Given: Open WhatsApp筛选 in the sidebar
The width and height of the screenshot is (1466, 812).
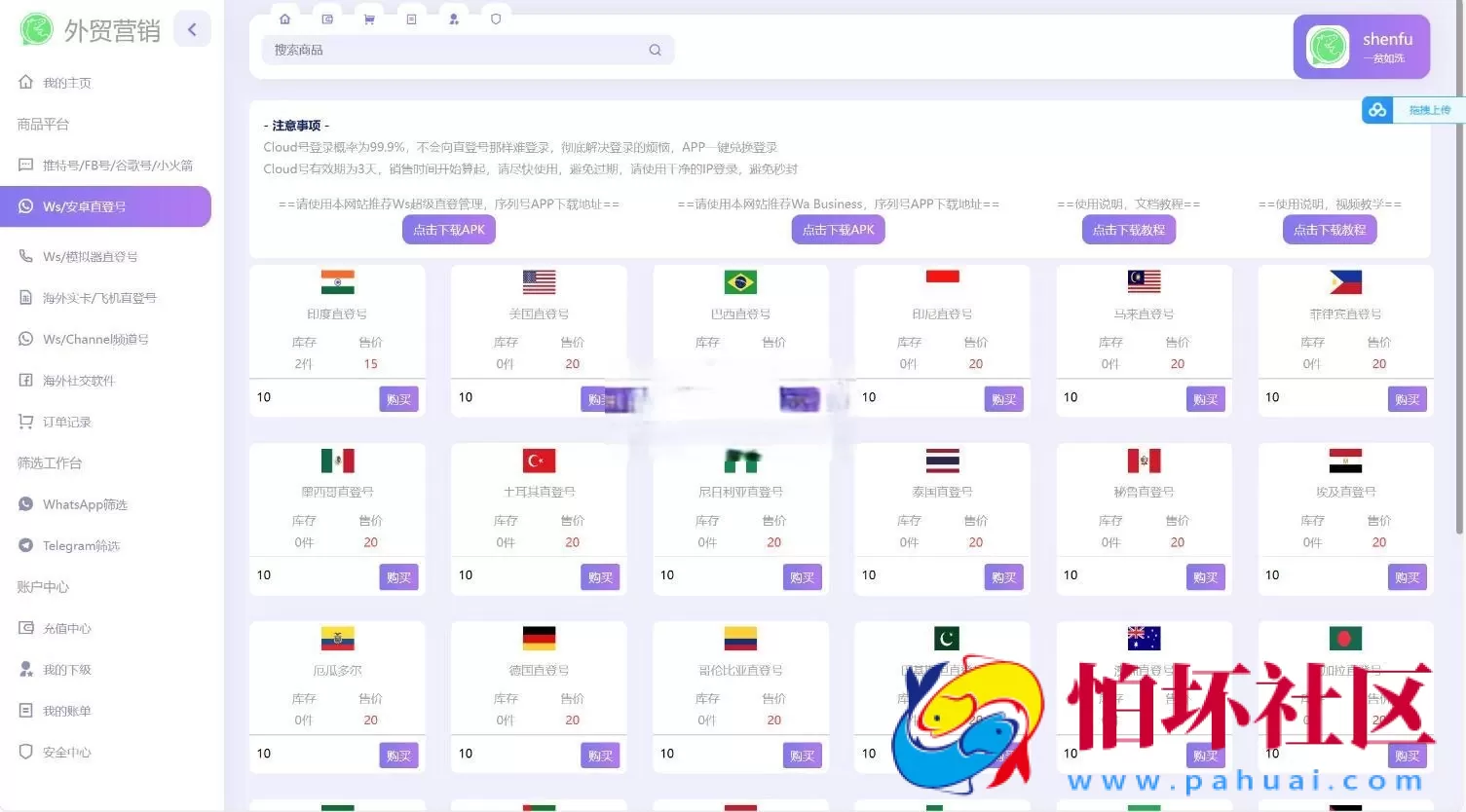Looking at the screenshot, I should click(x=83, y=503).
